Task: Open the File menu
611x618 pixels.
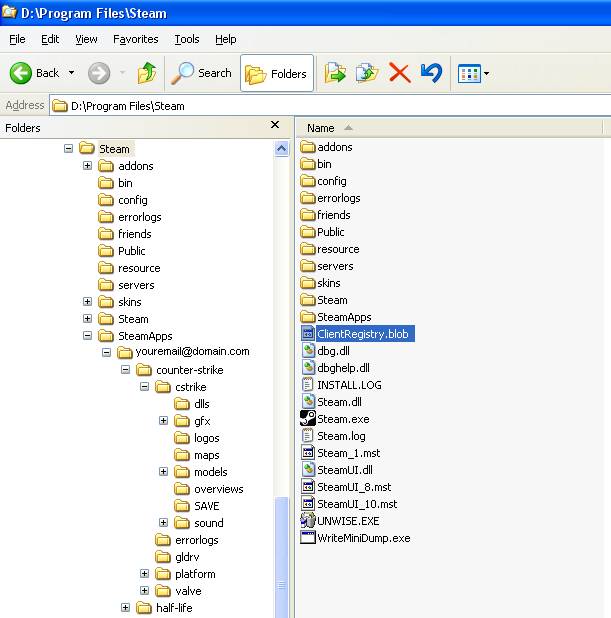Action: click(x=17, y=39)
